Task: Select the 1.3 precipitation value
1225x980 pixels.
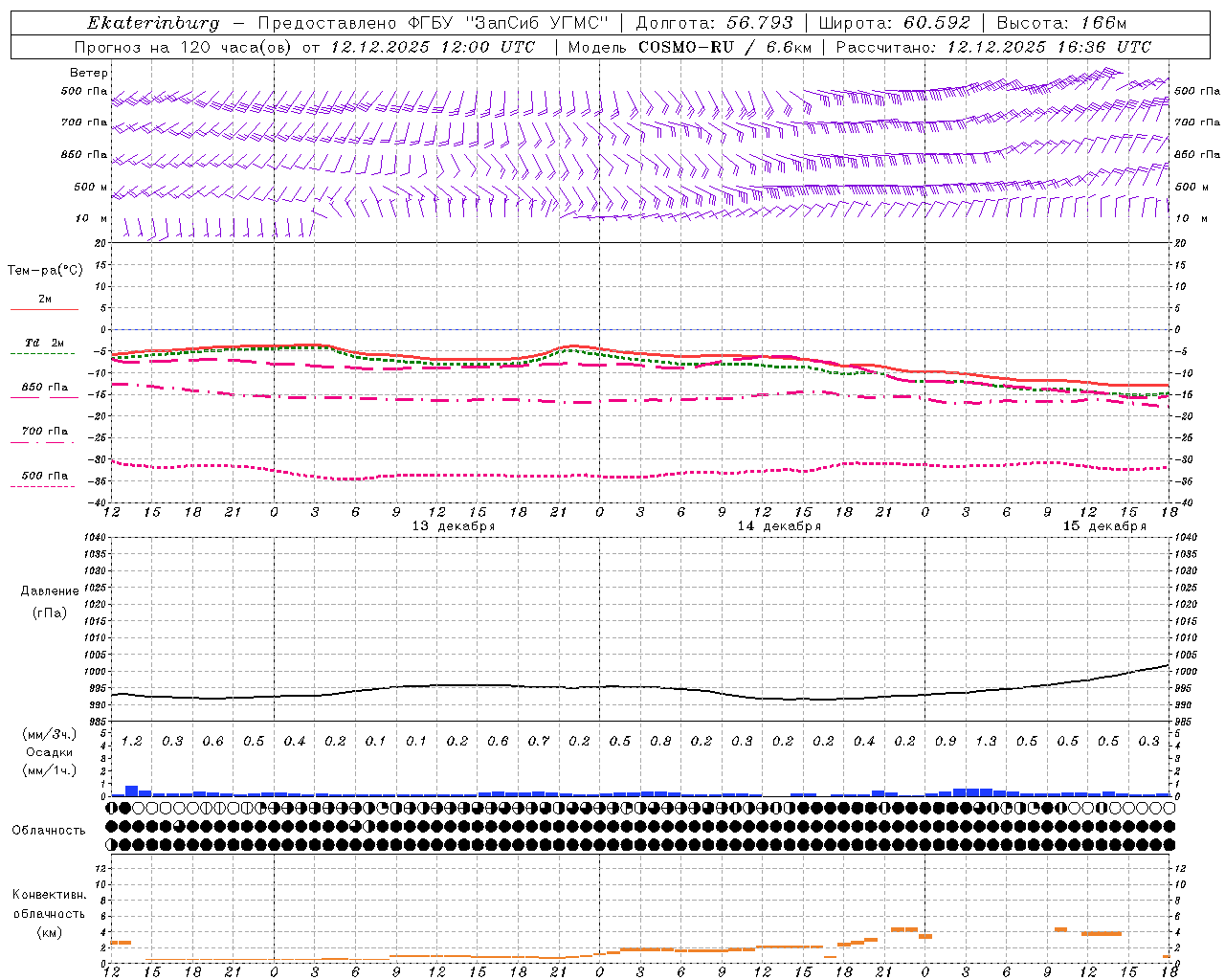Action: (x=986, y=742)
